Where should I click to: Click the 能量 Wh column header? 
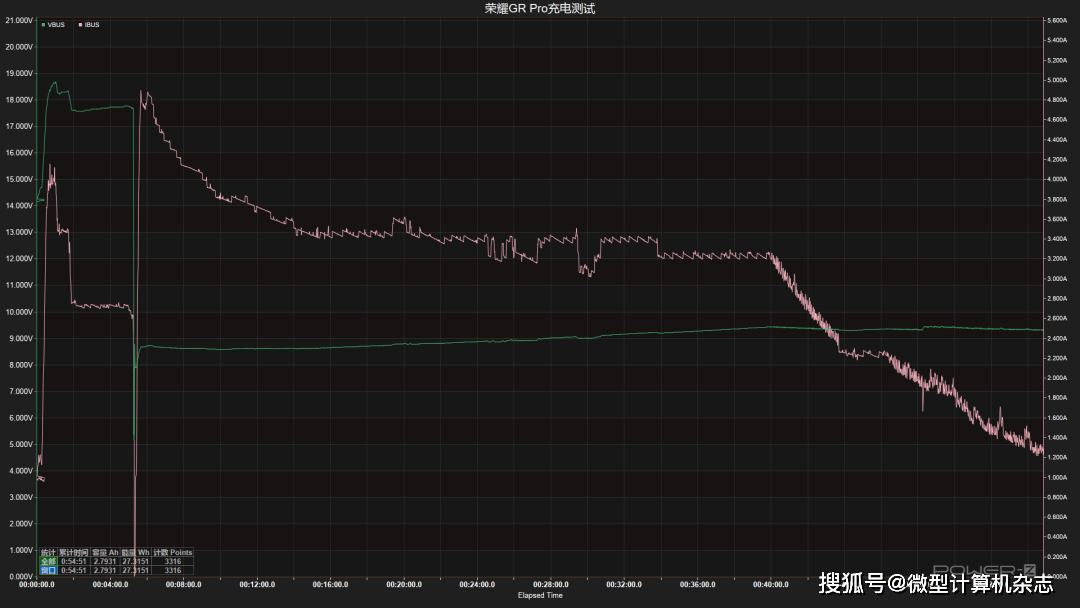pyautogui.click(x=136, y=552)
